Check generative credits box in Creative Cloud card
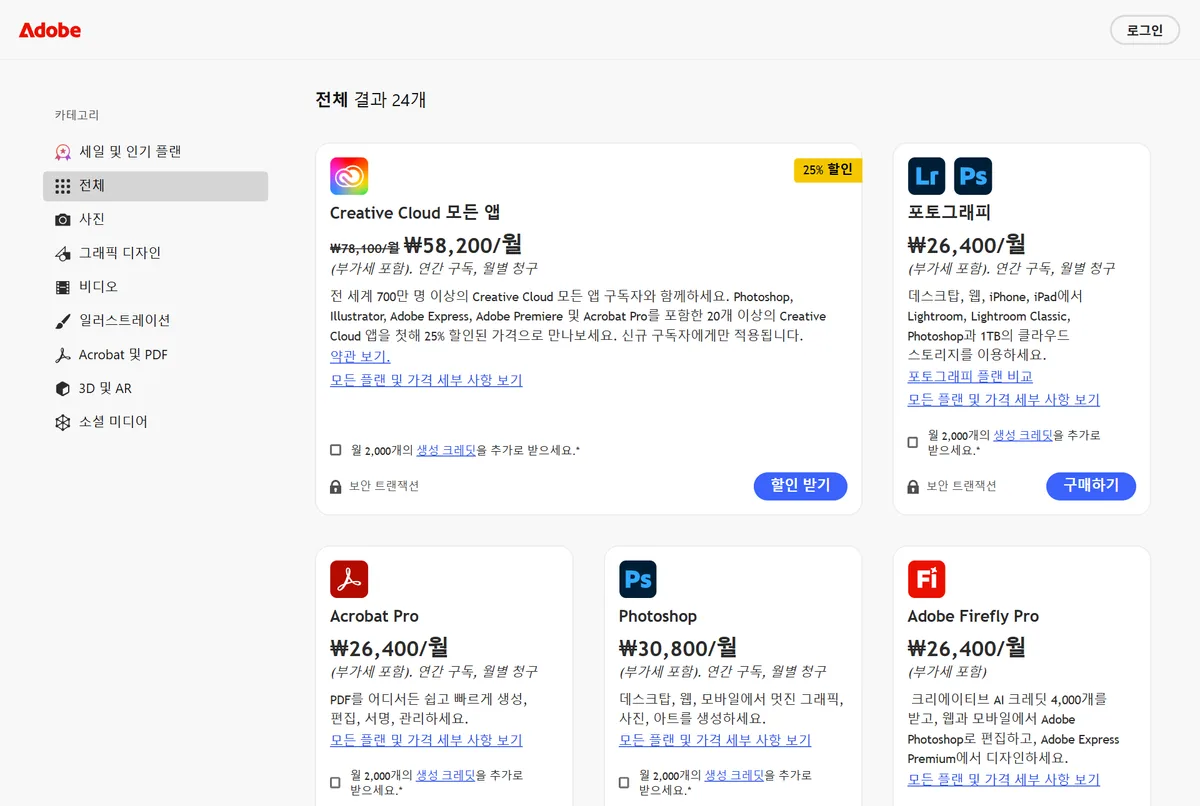Screen dimensions: 1200x806 pyautogui.click(x=336, y=450)
